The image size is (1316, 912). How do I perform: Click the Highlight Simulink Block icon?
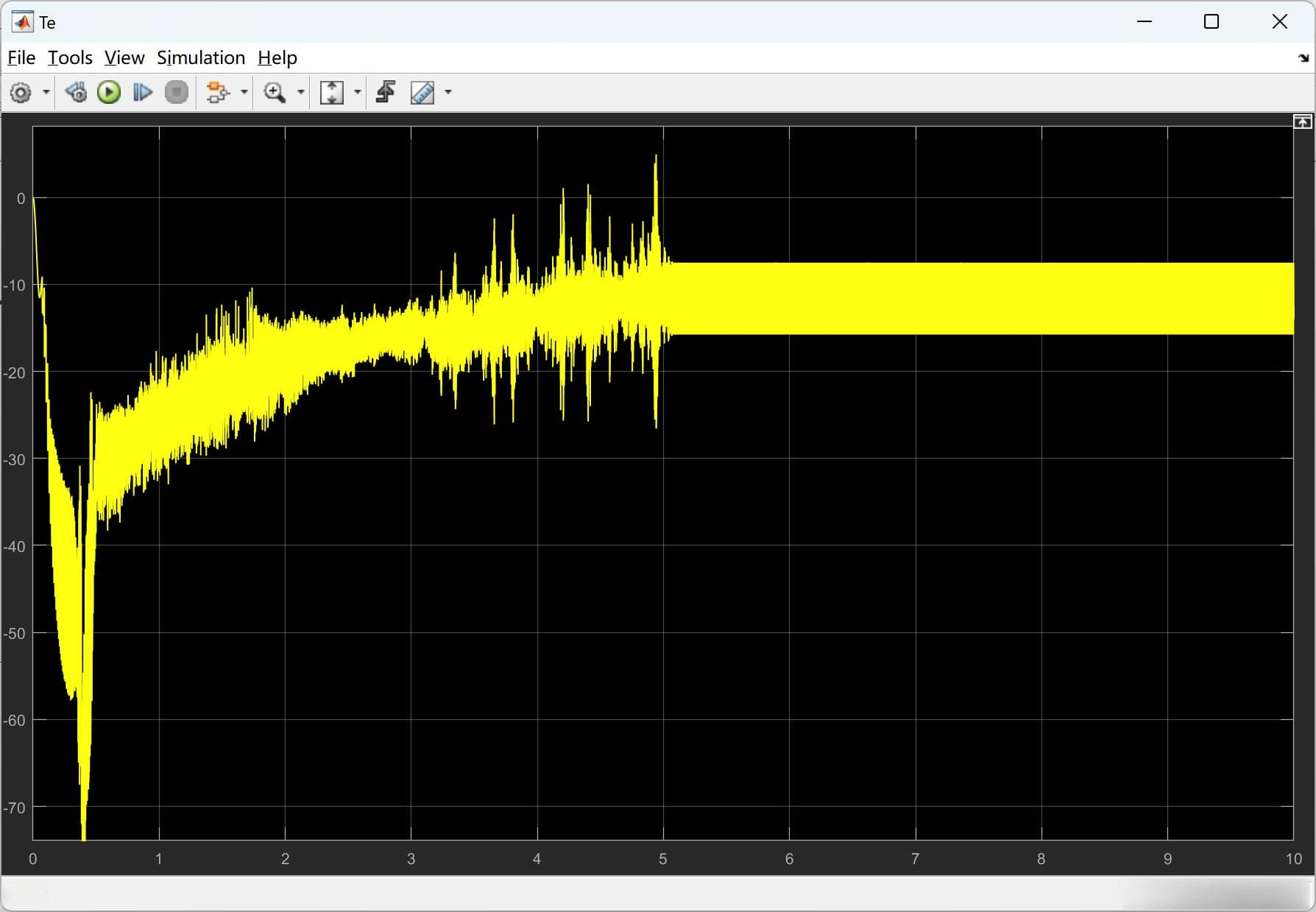pyautogui.click(x=218, y=93)
